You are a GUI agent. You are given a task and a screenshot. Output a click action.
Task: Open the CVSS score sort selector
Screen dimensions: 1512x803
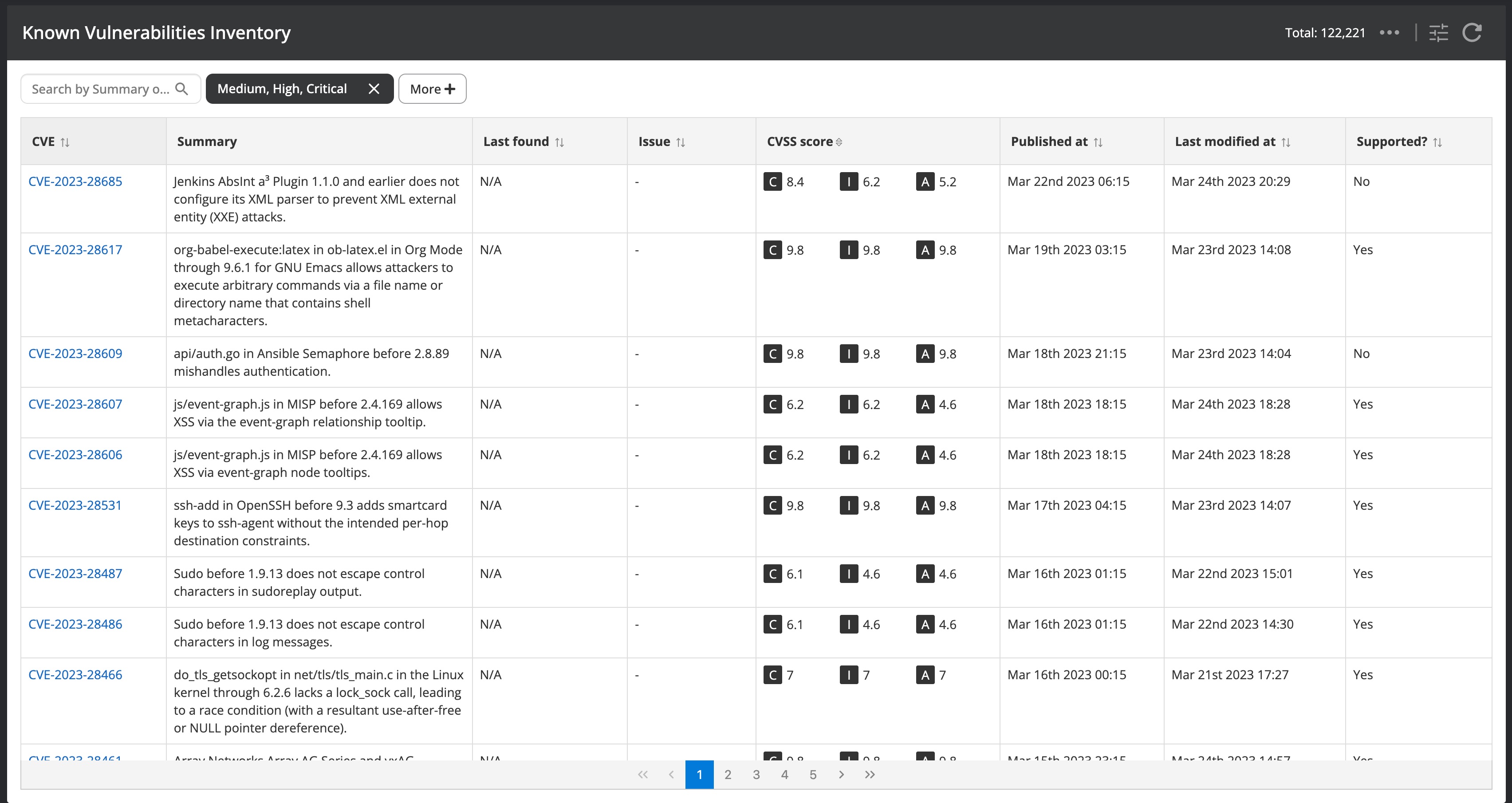[x=839, y=142]
